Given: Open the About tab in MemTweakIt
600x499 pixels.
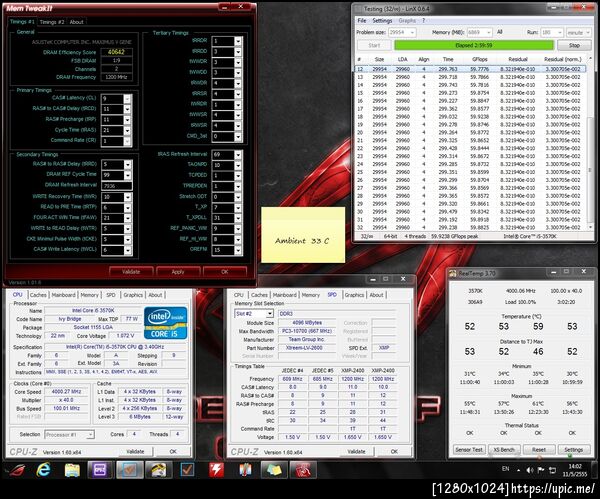Looking at the screenshot, I should tap(77, 22).
